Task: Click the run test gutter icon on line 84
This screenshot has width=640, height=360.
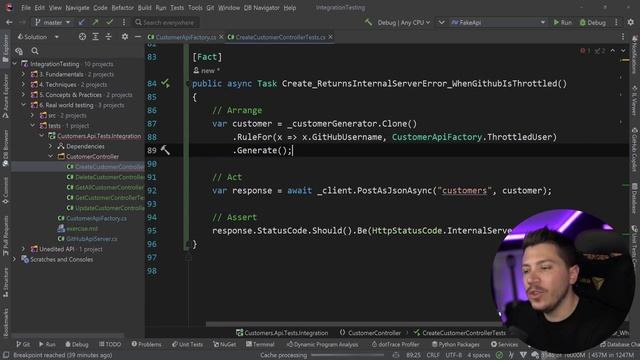Action: 165,83
